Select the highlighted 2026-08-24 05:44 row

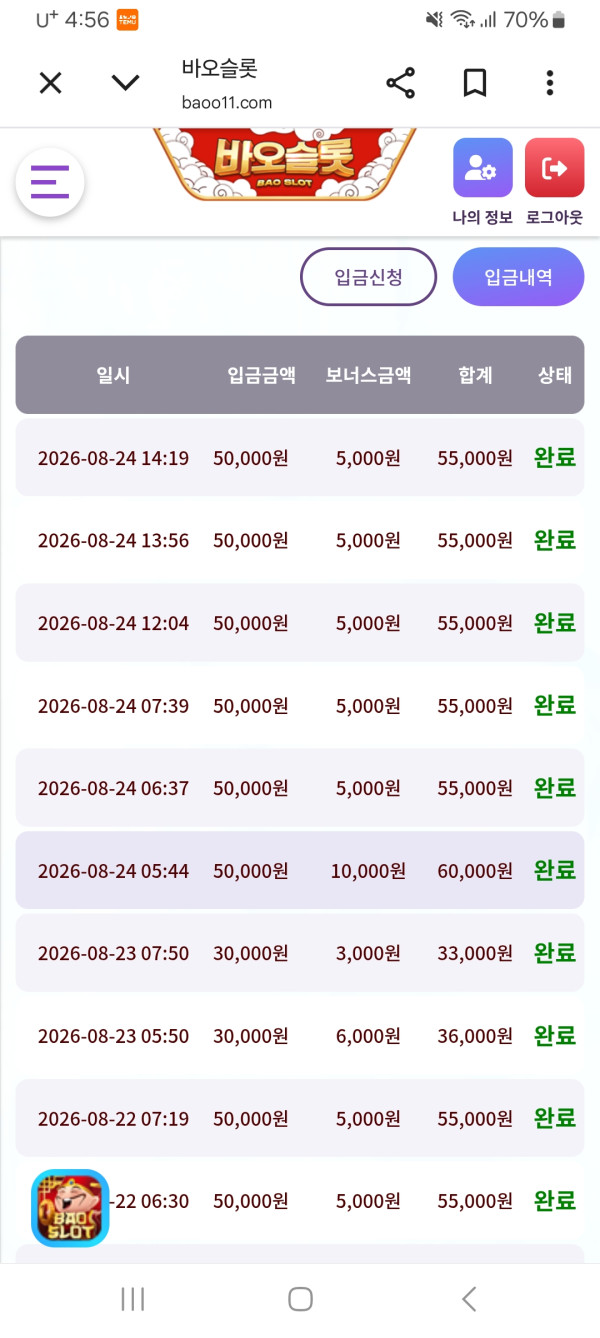(300, 870)
